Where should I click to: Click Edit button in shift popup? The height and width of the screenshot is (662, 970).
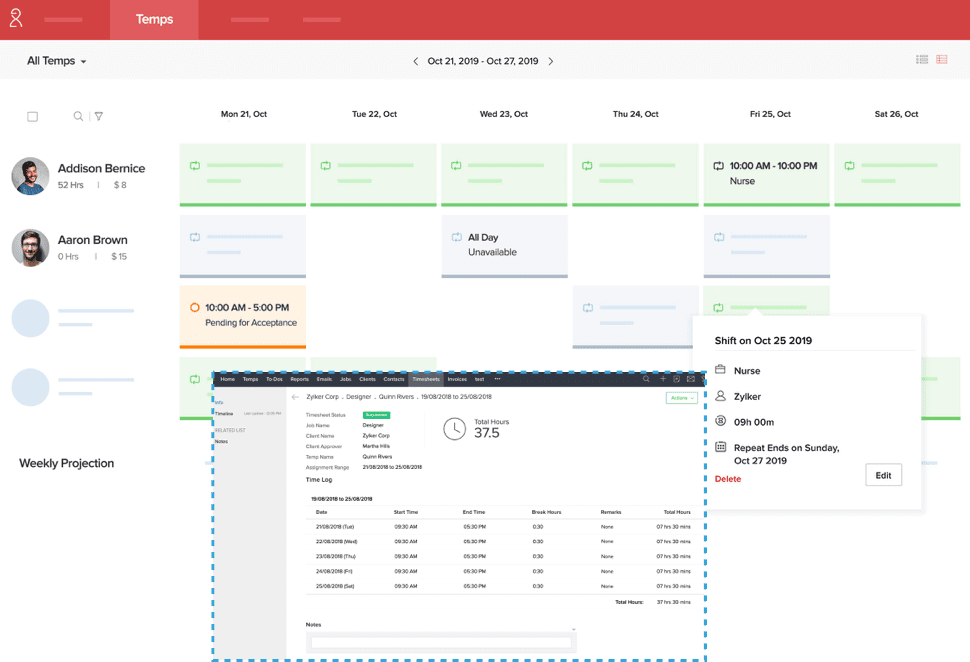click(x=883, y=475)
